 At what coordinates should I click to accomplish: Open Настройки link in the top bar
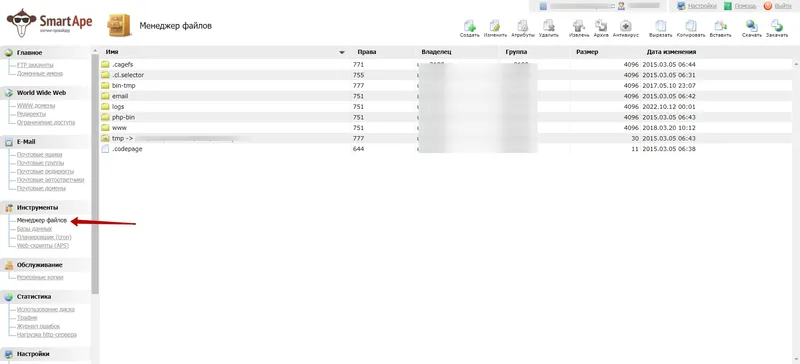pos(702,6)
